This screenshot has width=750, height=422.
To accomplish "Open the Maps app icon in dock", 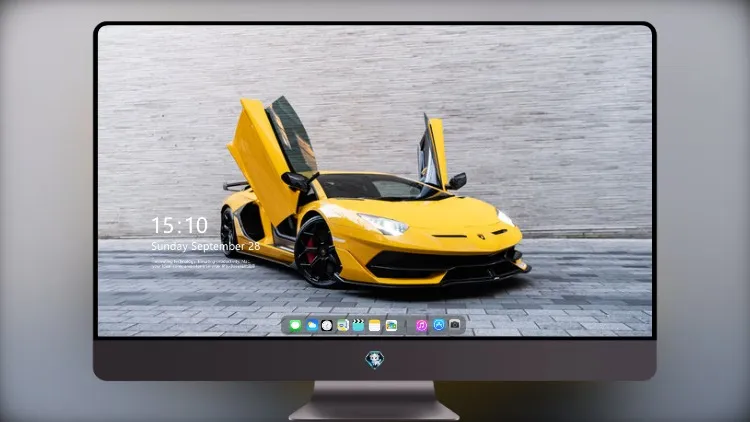I will pos(343,325).
